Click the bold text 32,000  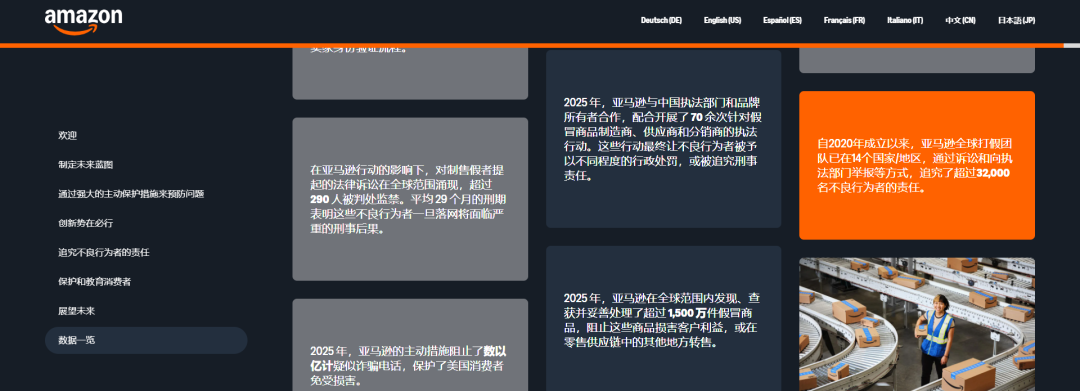[x=993, y=173]
